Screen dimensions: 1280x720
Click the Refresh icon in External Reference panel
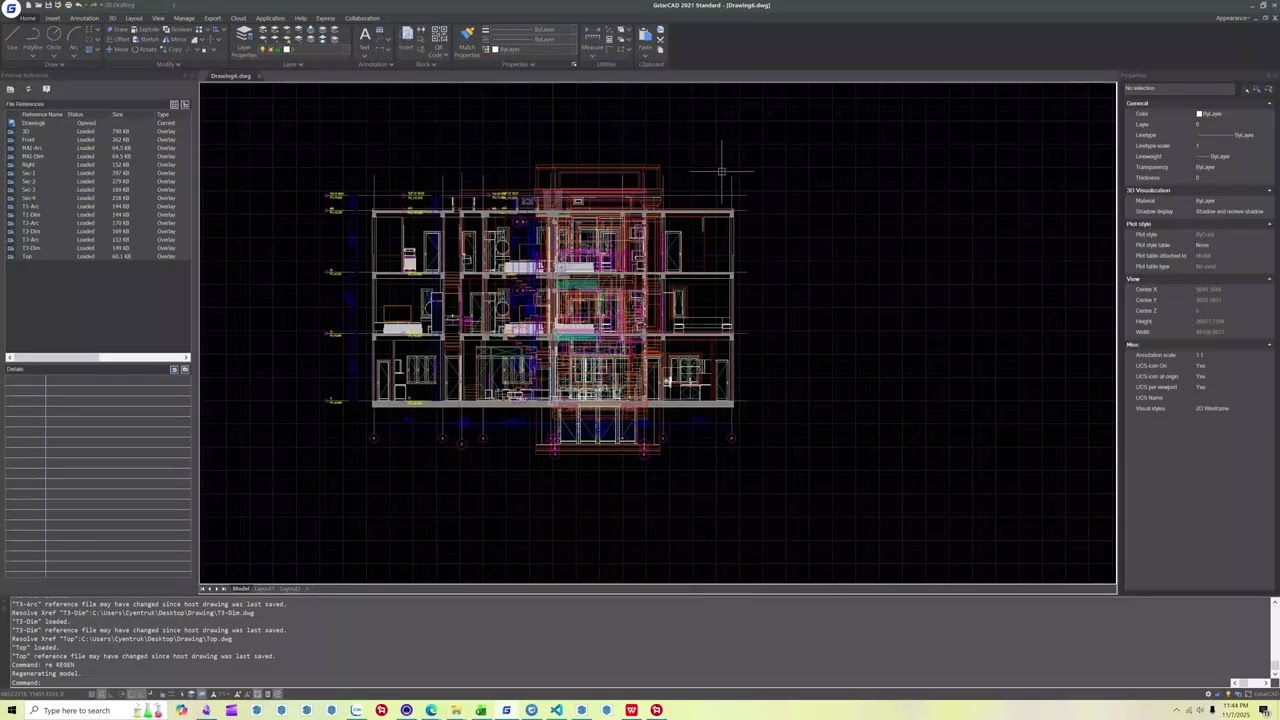point(28,89)
